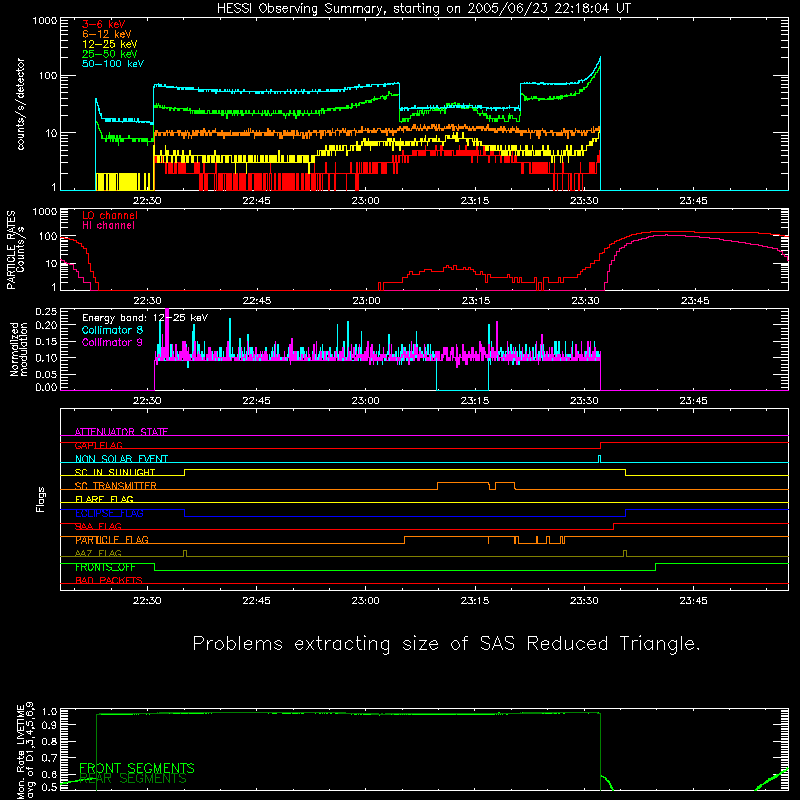Select the orange 6-12 keV legend label
Screen dimensions: 800x800
pyautogui.click(x=106, y=34)
